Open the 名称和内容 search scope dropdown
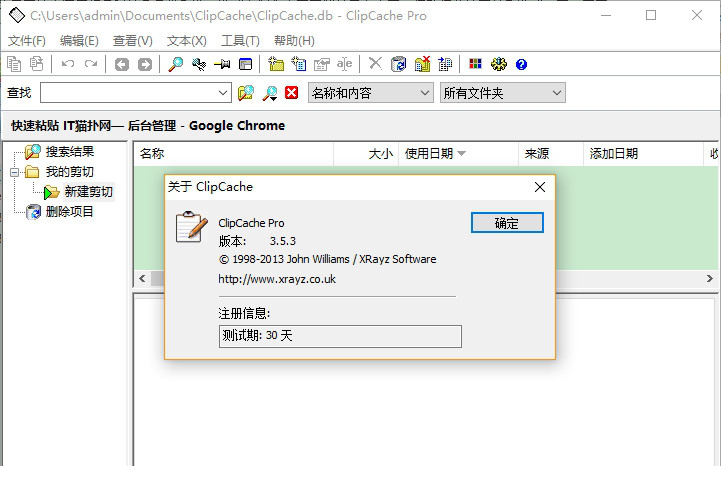This screenshot has height=484, width=721. tap(371, 93)
